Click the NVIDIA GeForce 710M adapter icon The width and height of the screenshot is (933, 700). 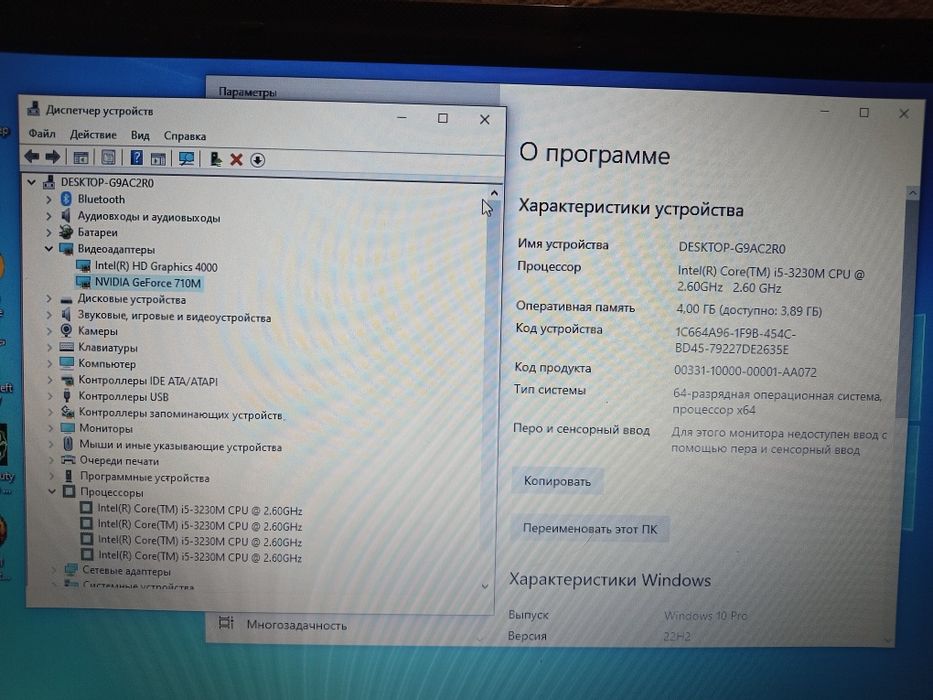click(83, 282)
